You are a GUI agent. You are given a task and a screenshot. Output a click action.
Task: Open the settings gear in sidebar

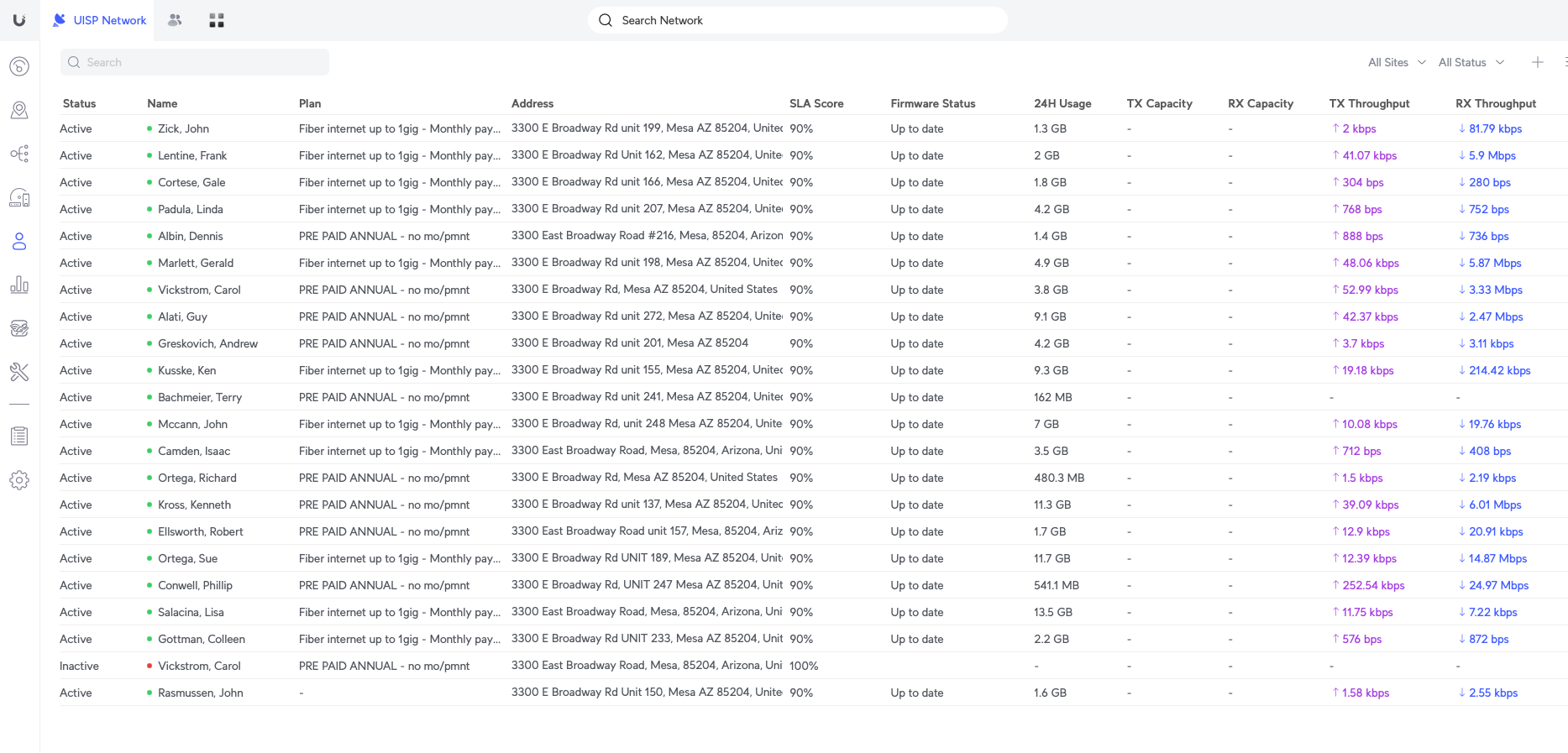(x=19, y=480)
